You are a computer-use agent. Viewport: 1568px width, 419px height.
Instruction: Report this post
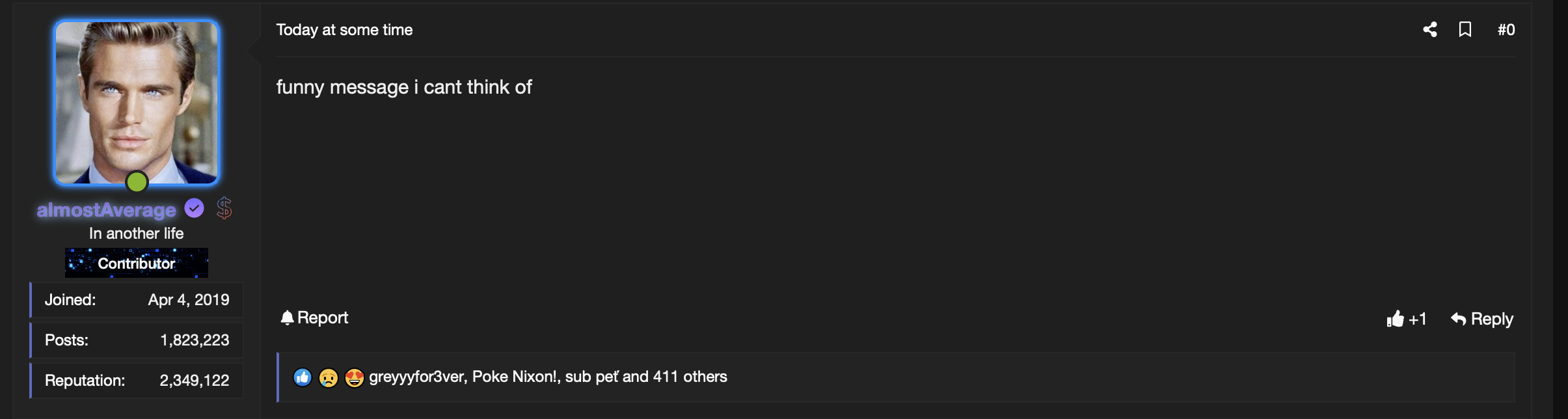[x=315, y=318]
